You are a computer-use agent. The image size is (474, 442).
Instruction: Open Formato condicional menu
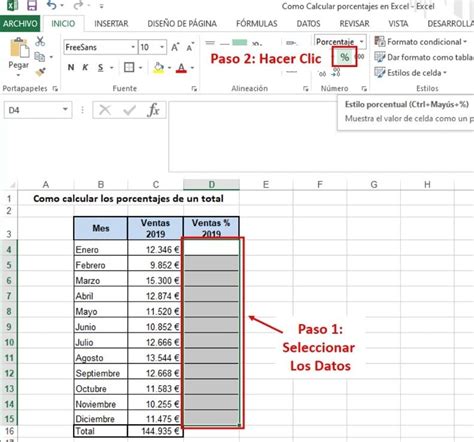pyautogui.click(x=421, y=42)
